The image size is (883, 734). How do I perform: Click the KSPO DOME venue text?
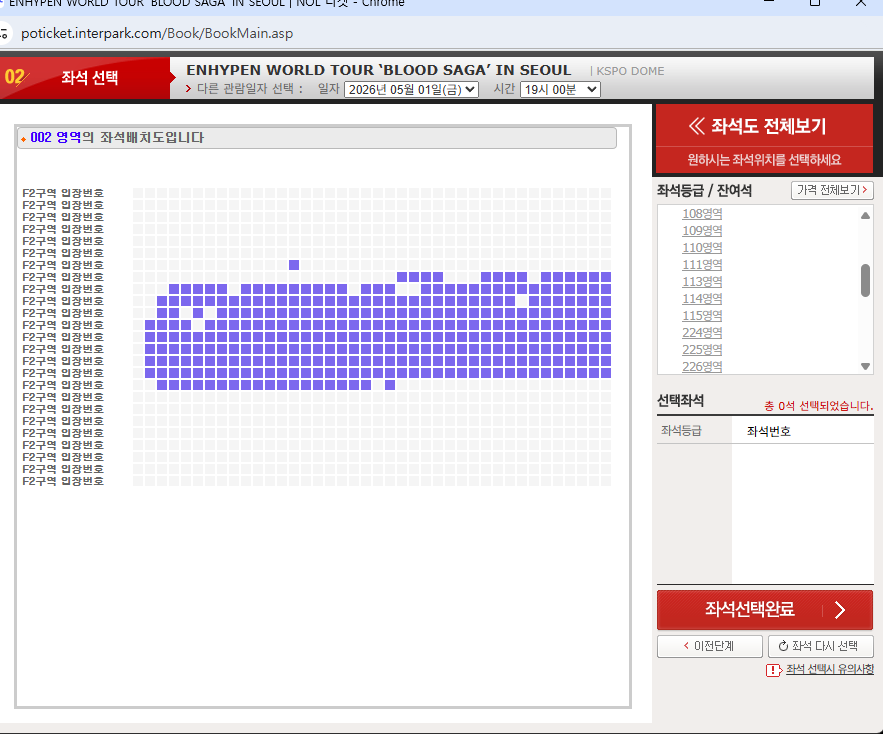pyautogui.click(x=630, y=71)
